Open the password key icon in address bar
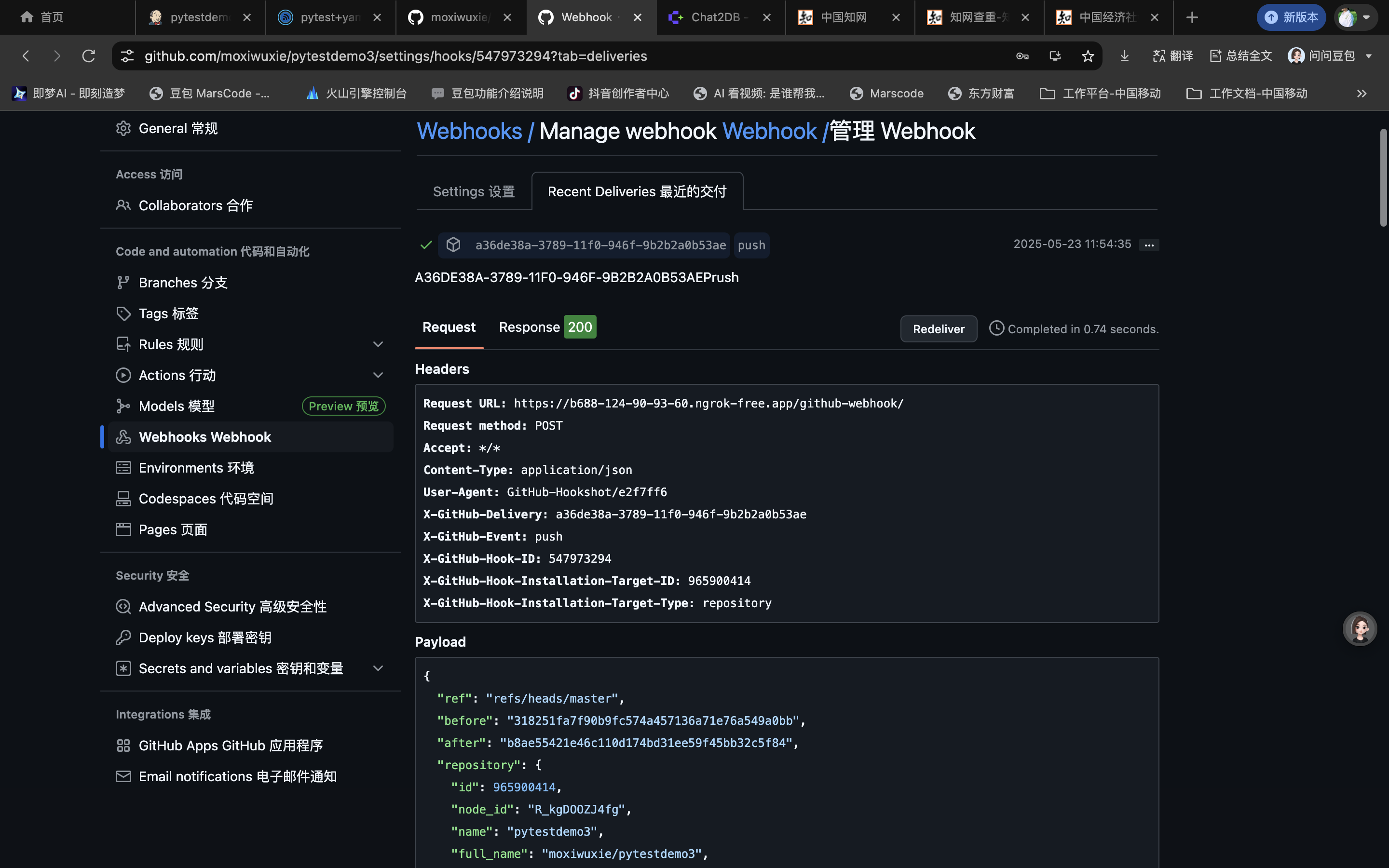 [x=1022, y=55]
